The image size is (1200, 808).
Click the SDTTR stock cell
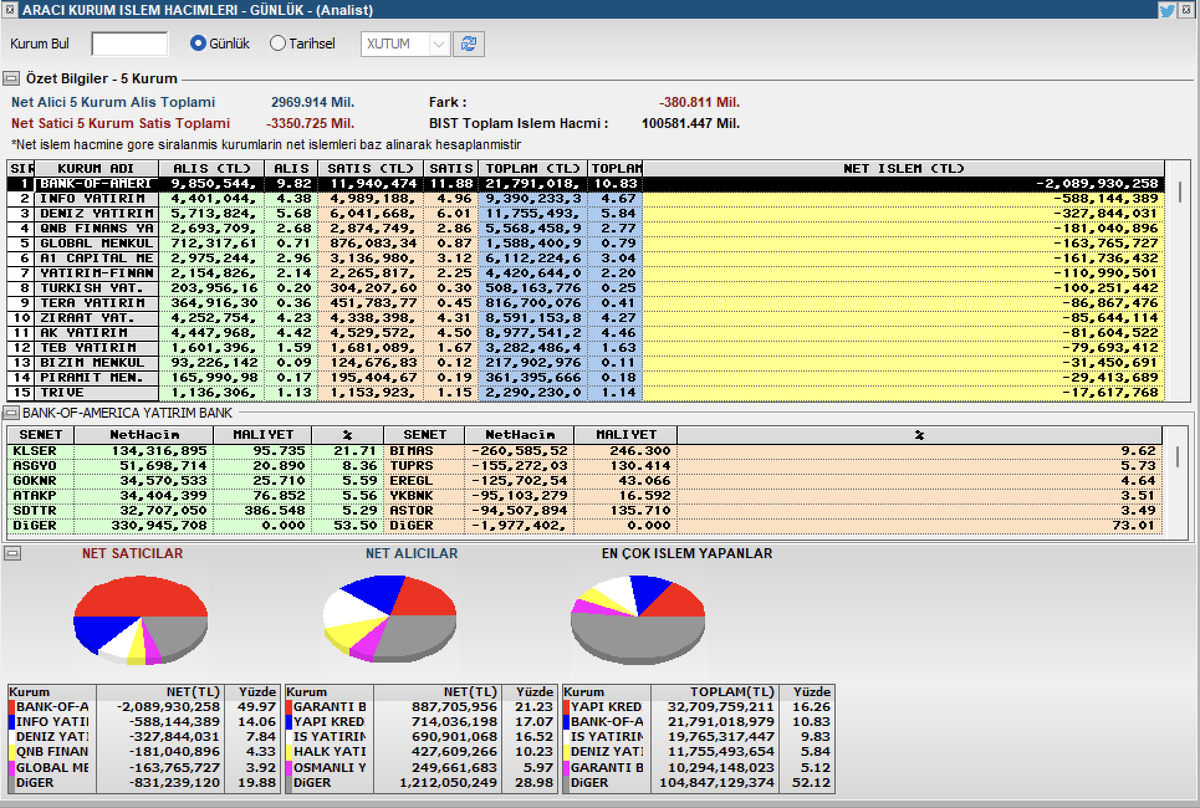pos(41,511)
